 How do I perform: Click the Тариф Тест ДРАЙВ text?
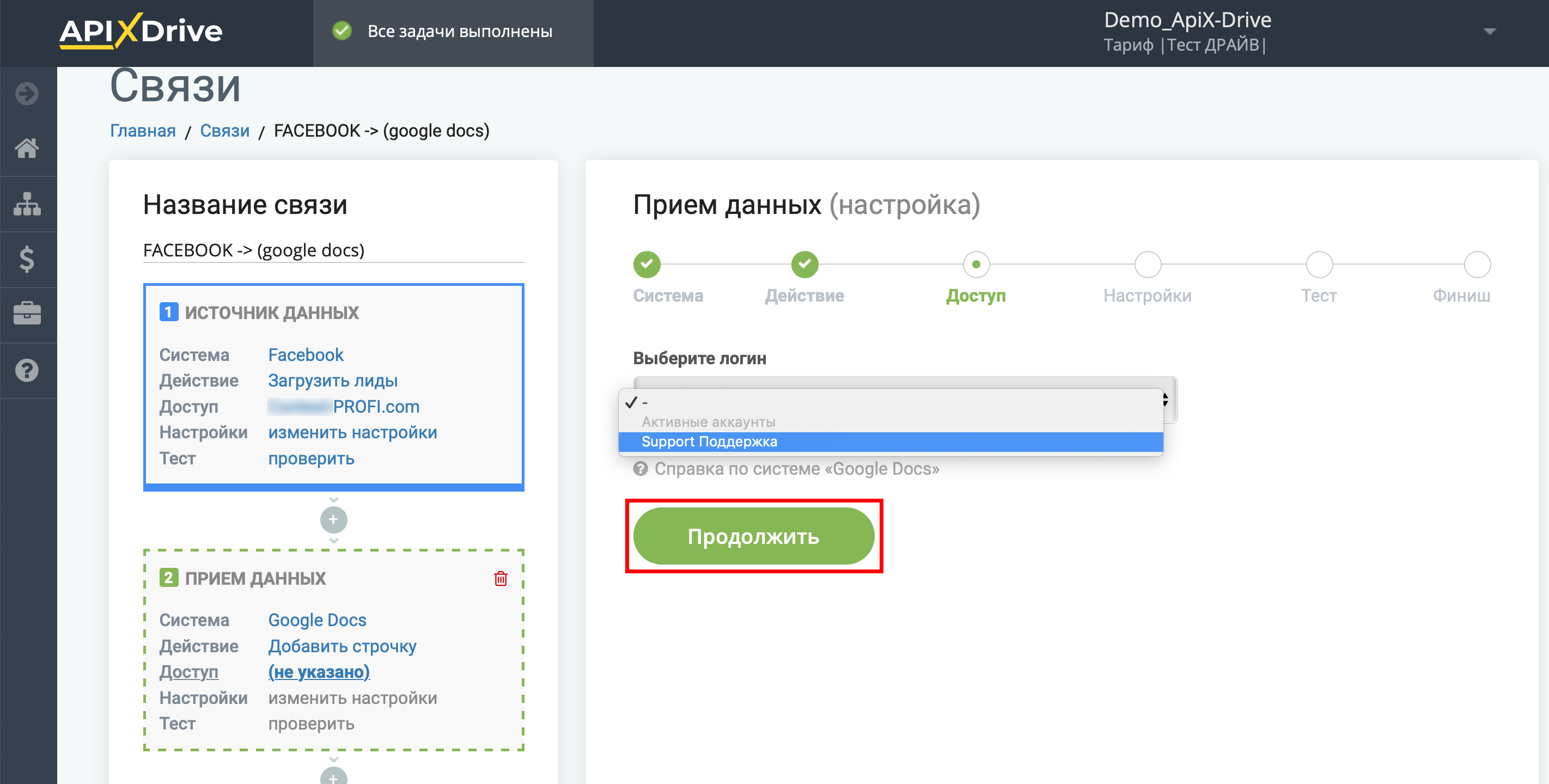[1185, 45]
